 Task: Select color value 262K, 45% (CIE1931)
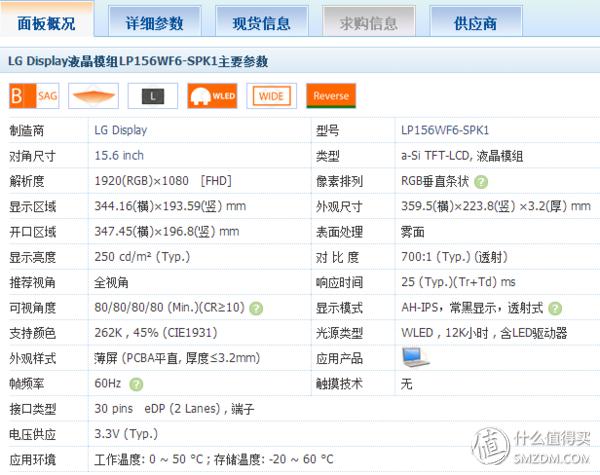pyautogui.click(x=156, y=332)
